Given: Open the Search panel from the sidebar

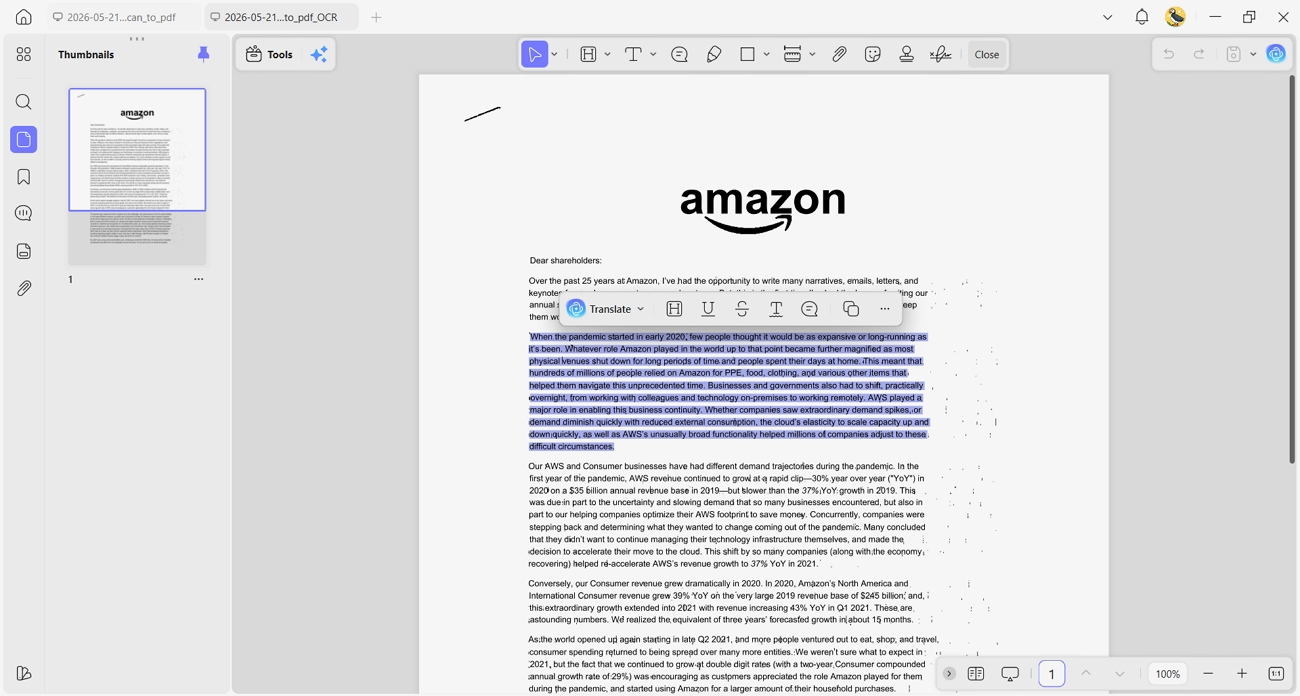Looking at the screenshot, I should coord(24,102).
